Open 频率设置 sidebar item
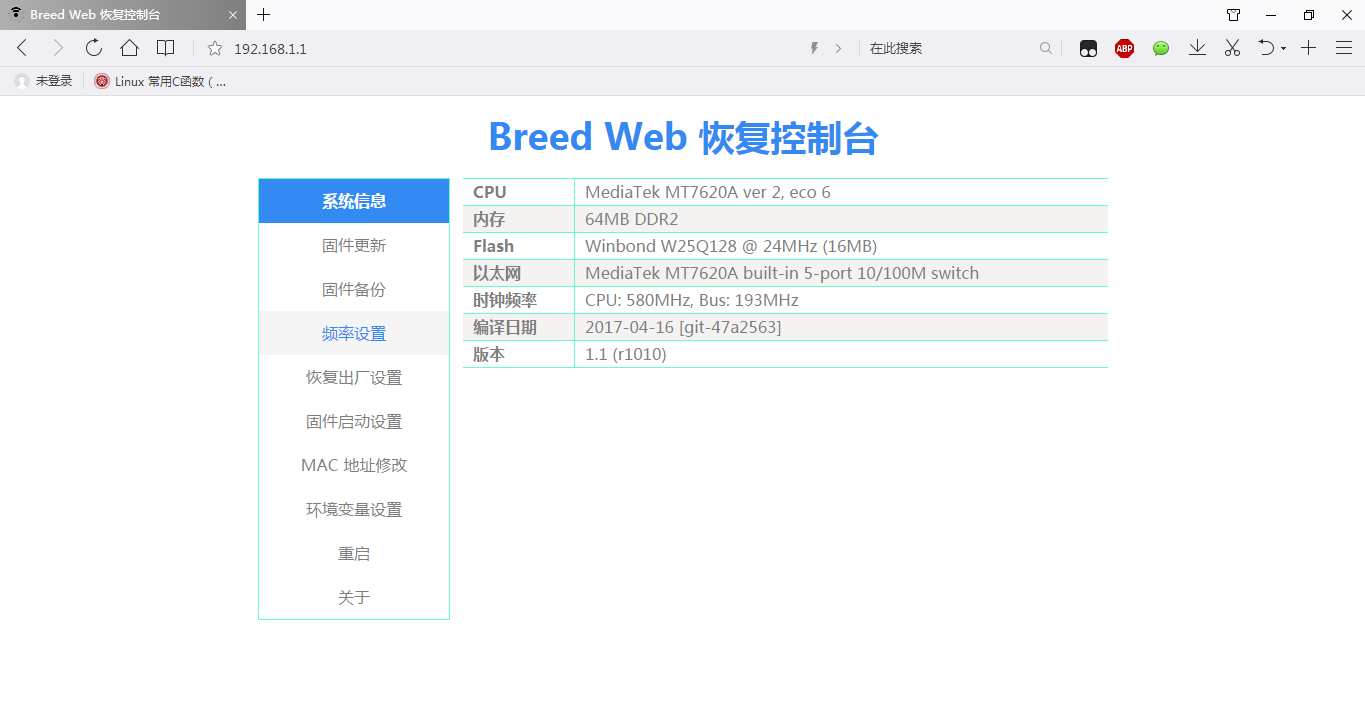This screenshot has width=1365, height=728. (x=354, y=334)
